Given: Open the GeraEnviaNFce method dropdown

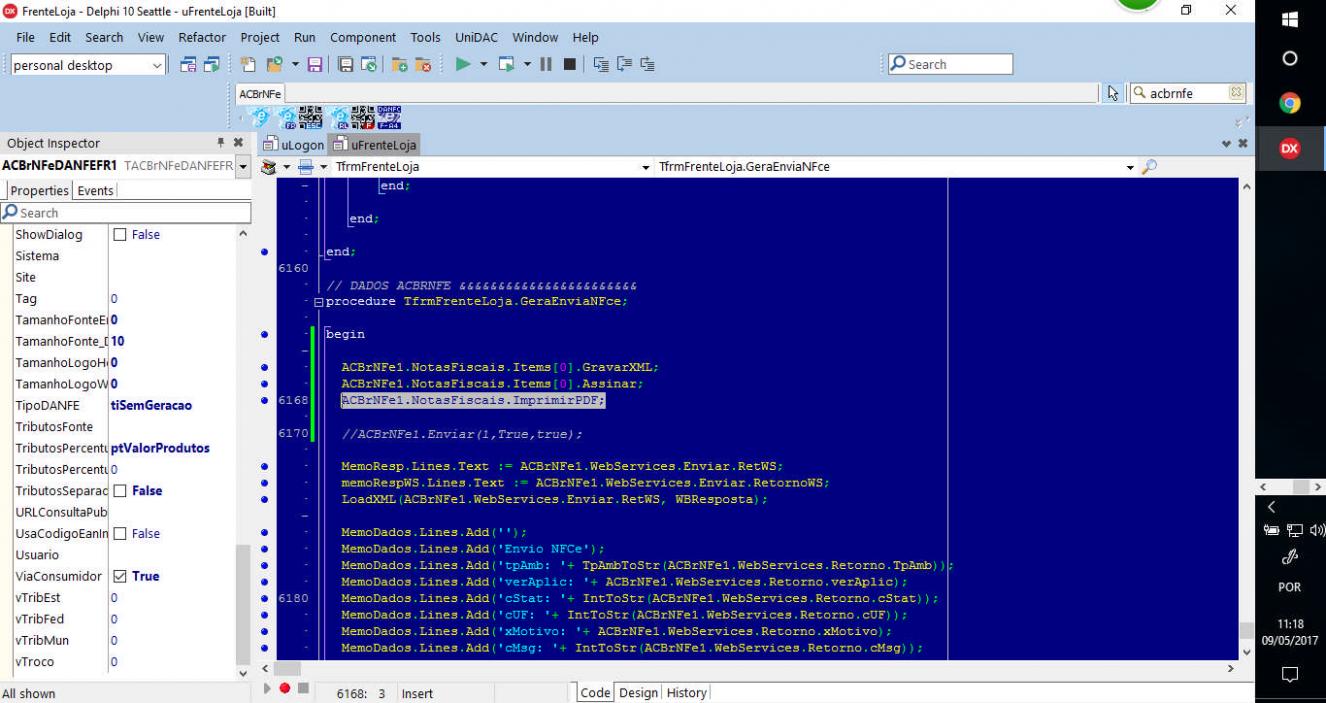Looking at the screenshot, I should (x=1131, y=167).
